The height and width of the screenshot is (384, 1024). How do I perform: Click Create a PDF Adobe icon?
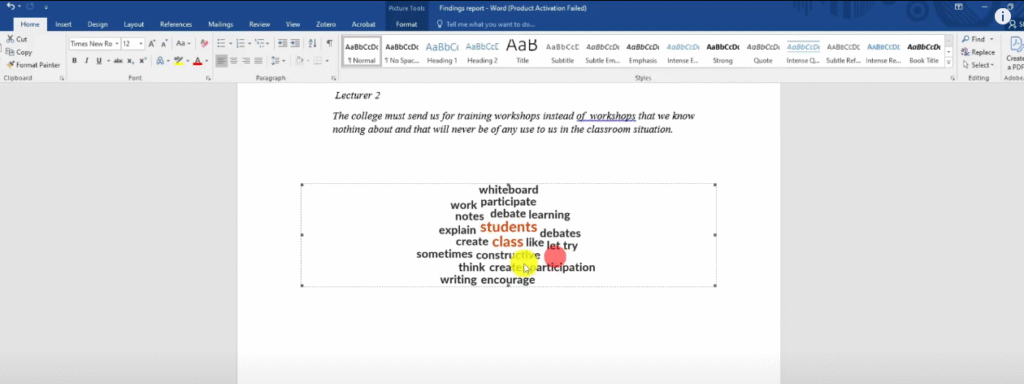click(1016, 54)
